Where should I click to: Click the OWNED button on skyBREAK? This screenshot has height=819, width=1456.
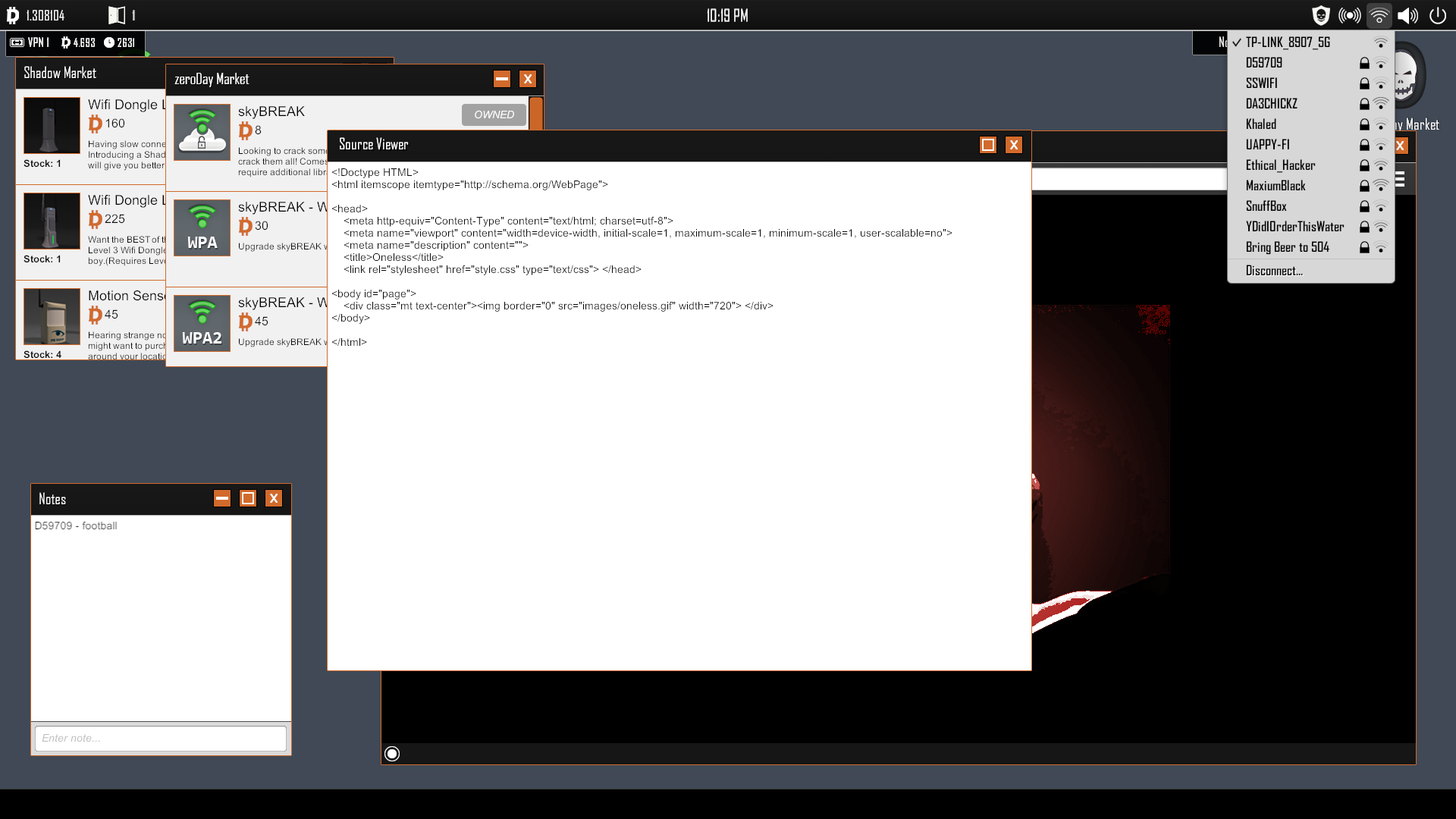coord(493,114)
